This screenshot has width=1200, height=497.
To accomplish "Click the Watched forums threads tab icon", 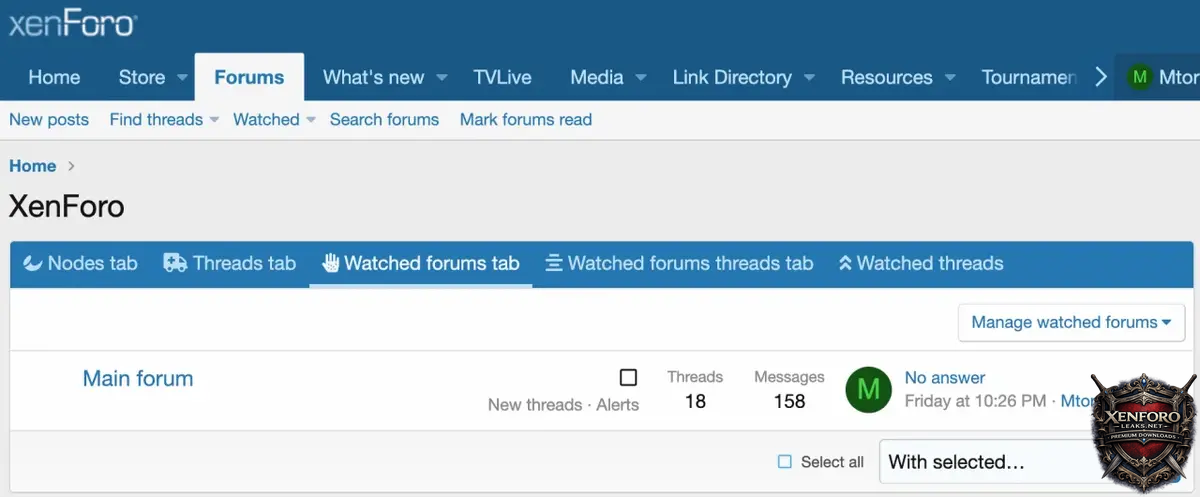I will pos(554,263).
